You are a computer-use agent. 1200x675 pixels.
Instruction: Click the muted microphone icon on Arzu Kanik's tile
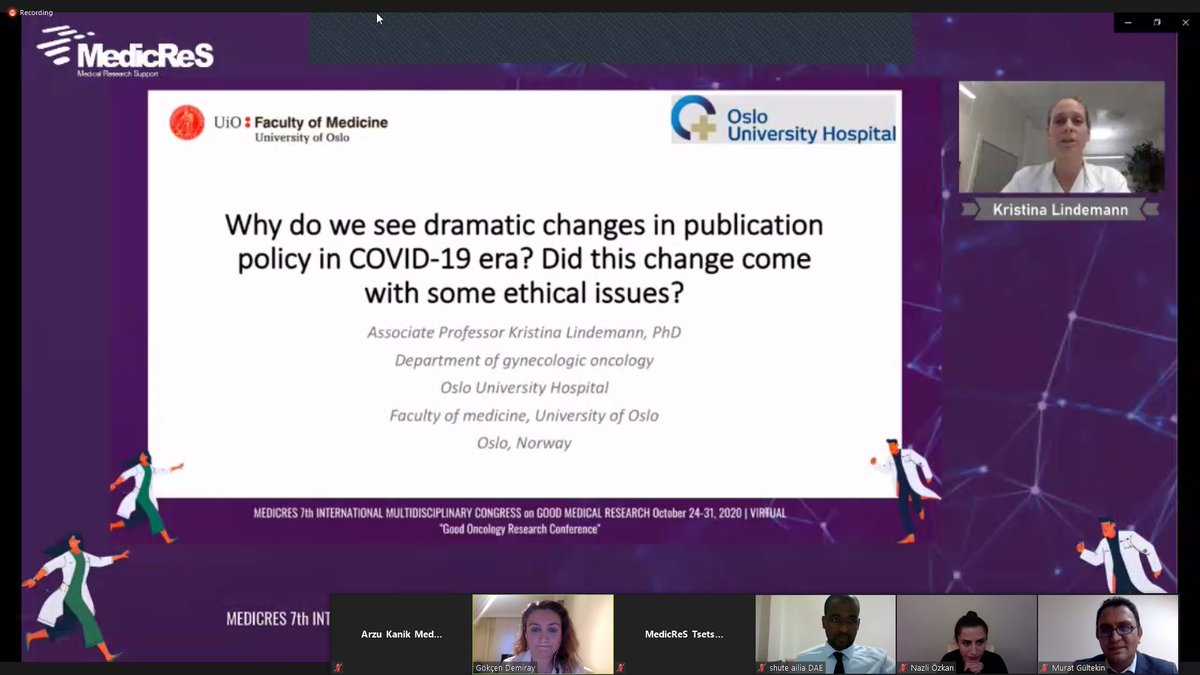(x=337, y=667)
